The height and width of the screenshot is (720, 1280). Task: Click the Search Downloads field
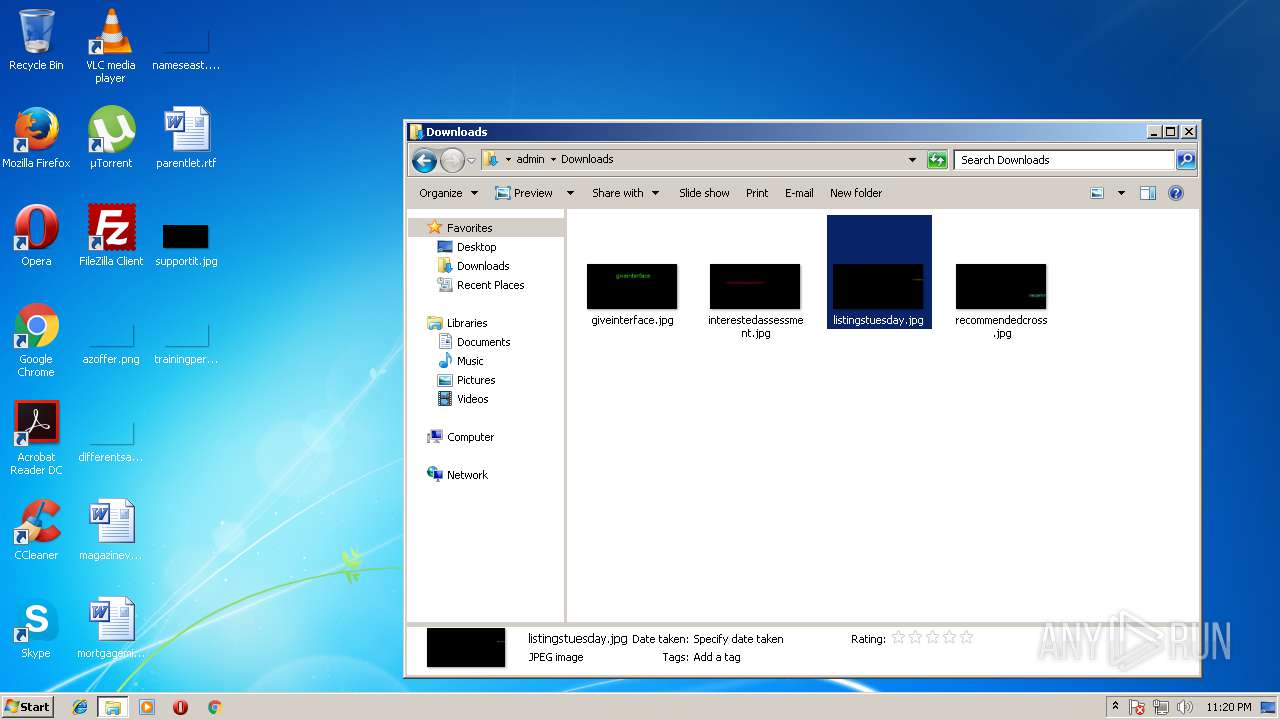(1064, 160)
